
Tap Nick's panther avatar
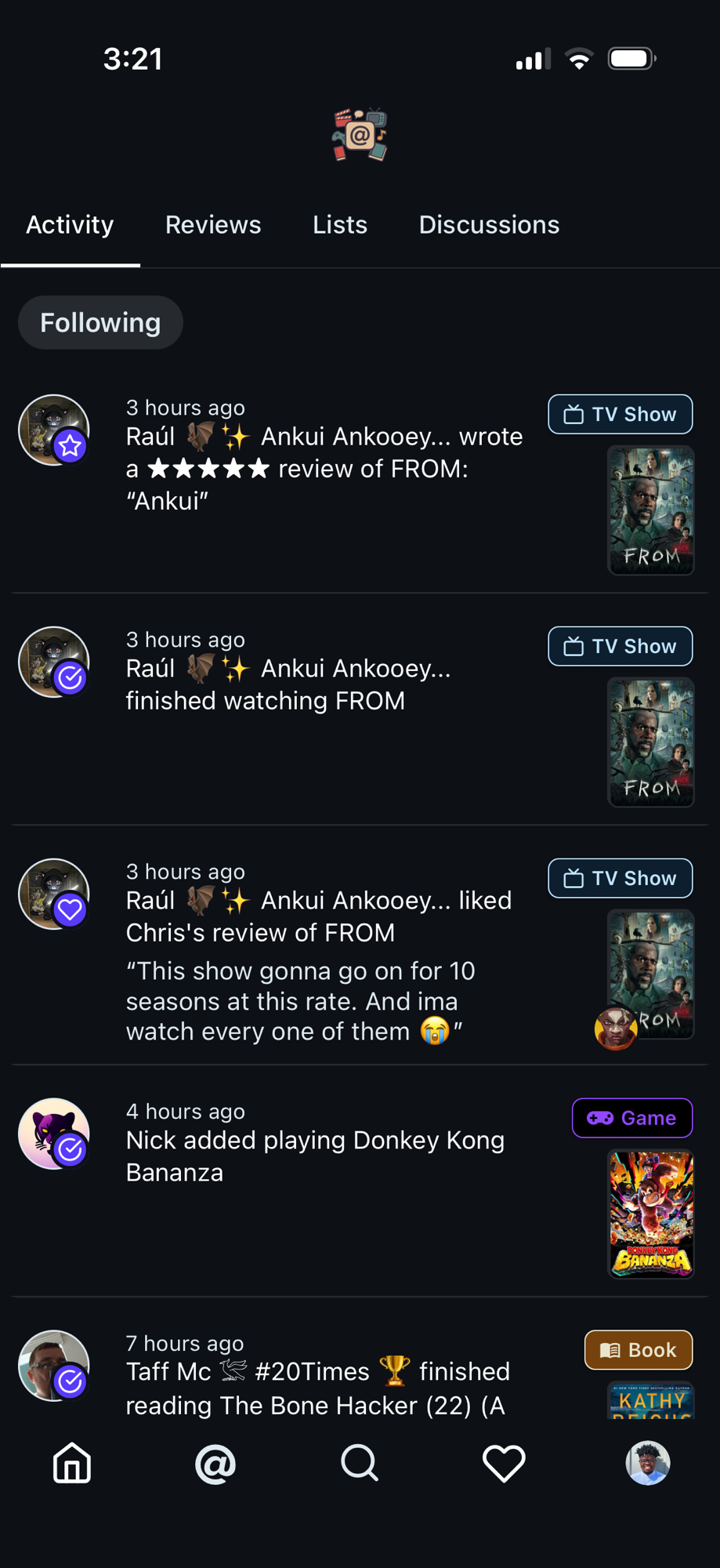[x=54, y=1134]
